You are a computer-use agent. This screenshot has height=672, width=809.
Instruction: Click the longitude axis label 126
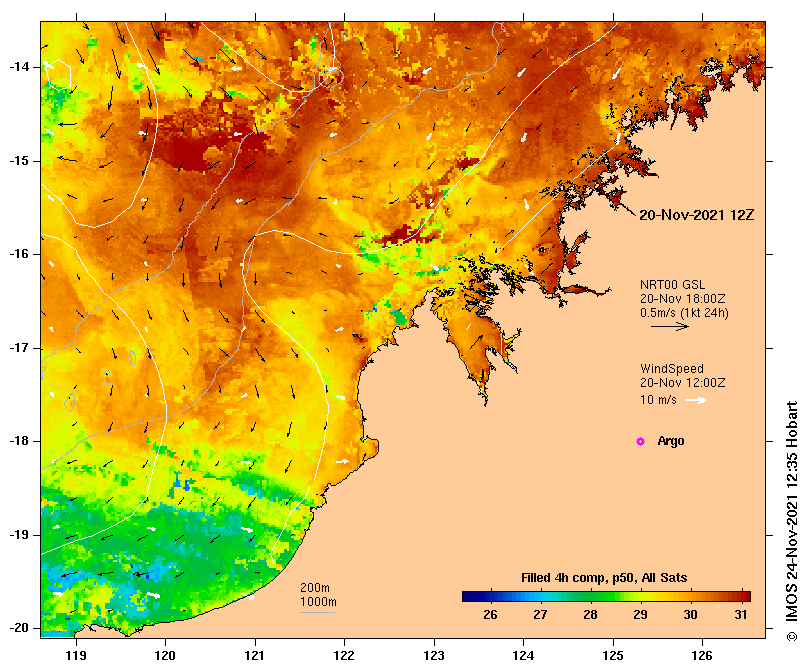click(x=702, y=656)
